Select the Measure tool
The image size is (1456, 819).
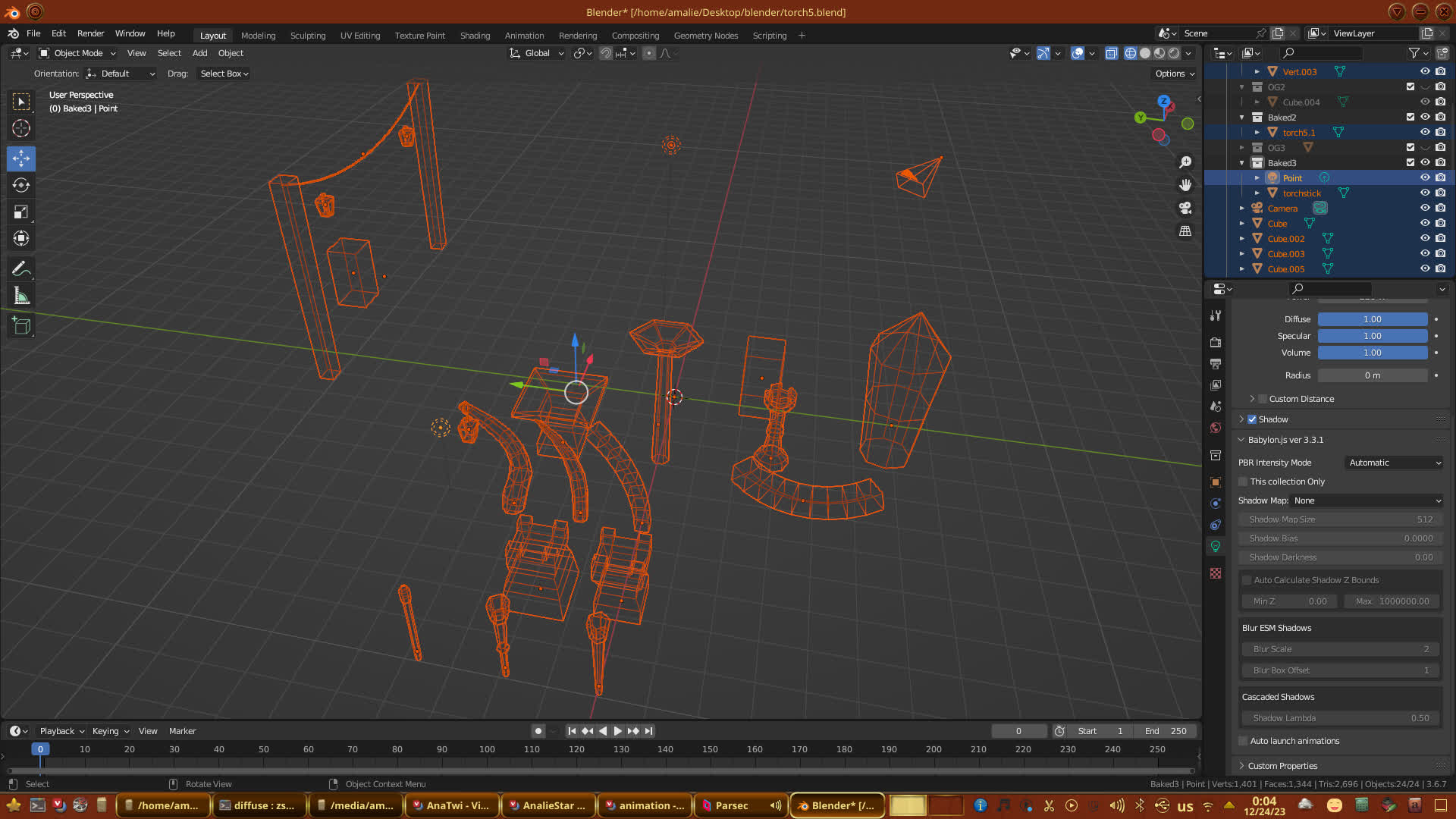[21, 297]
